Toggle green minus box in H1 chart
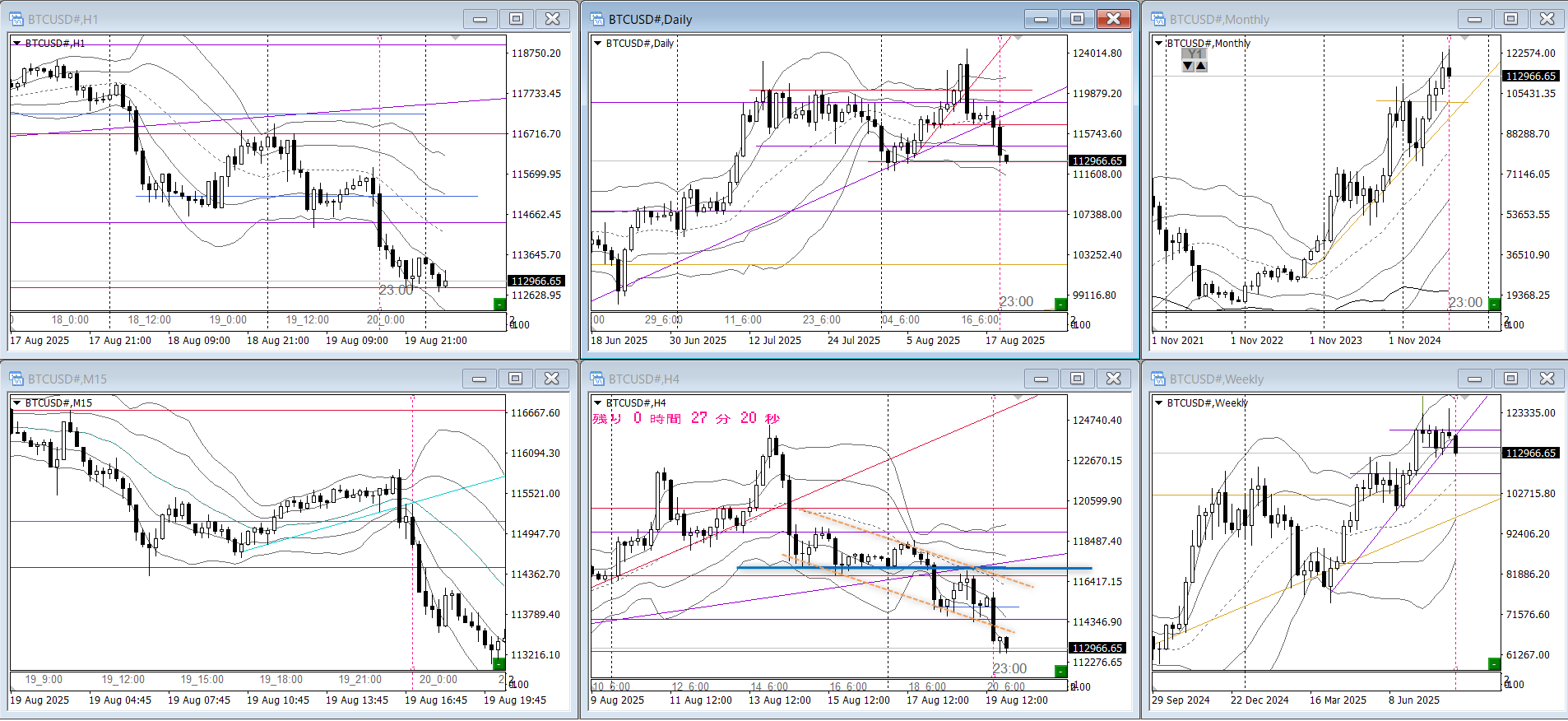Screen dimensions: 1568x721 pyautogui.click(x=499, y=305)
